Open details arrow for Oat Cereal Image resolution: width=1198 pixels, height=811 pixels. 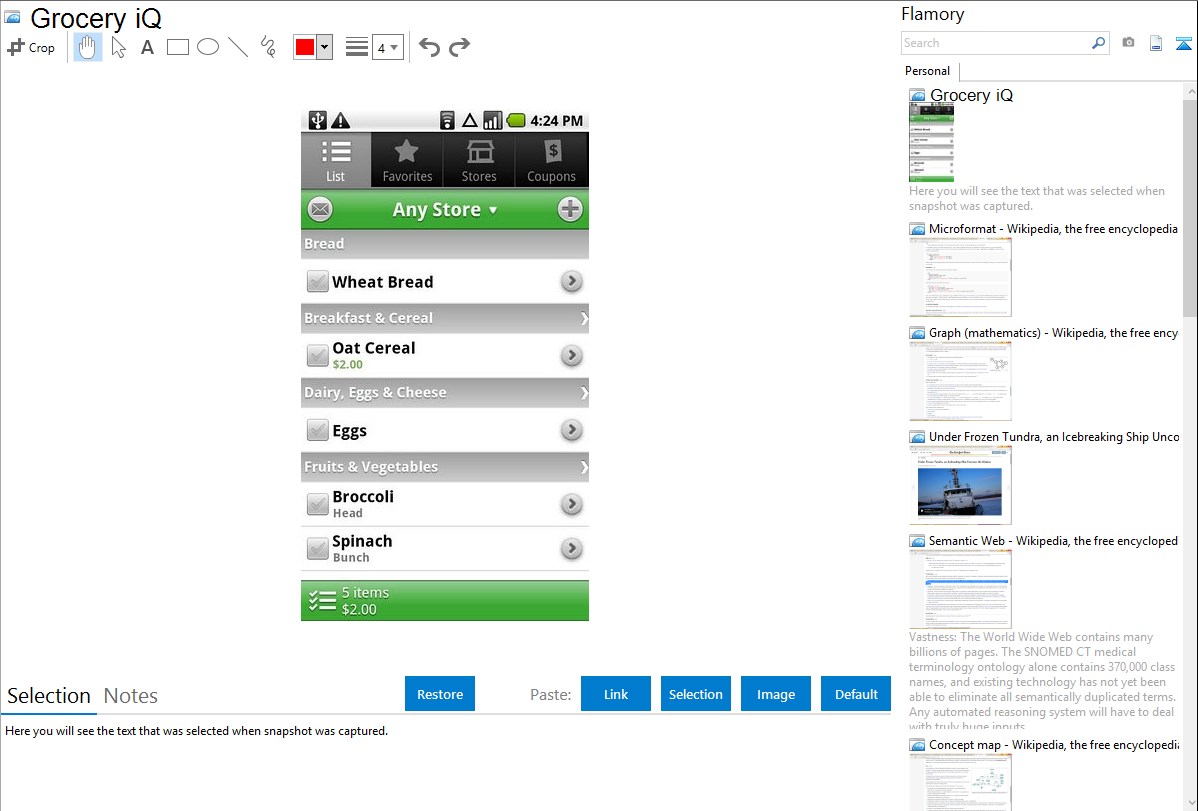(571, 355)
